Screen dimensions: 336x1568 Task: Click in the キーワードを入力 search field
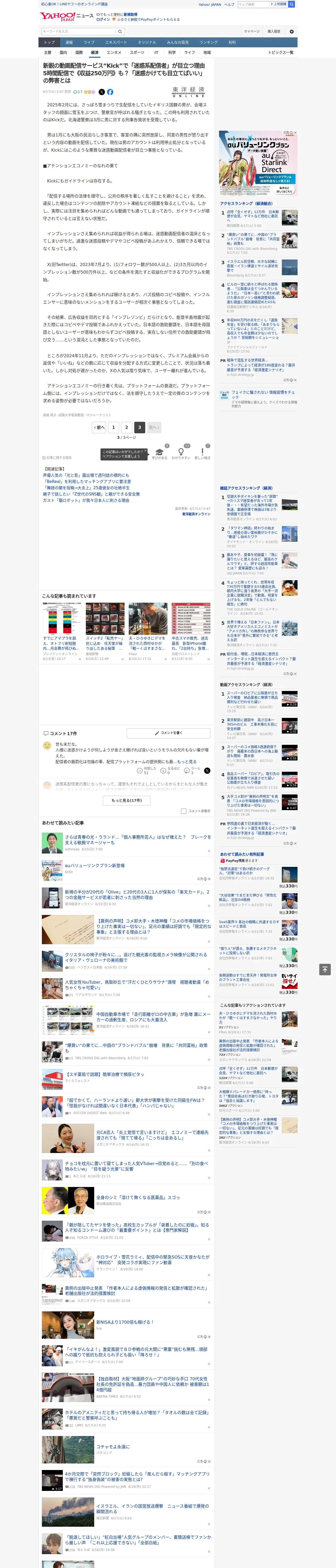point(79,32)
